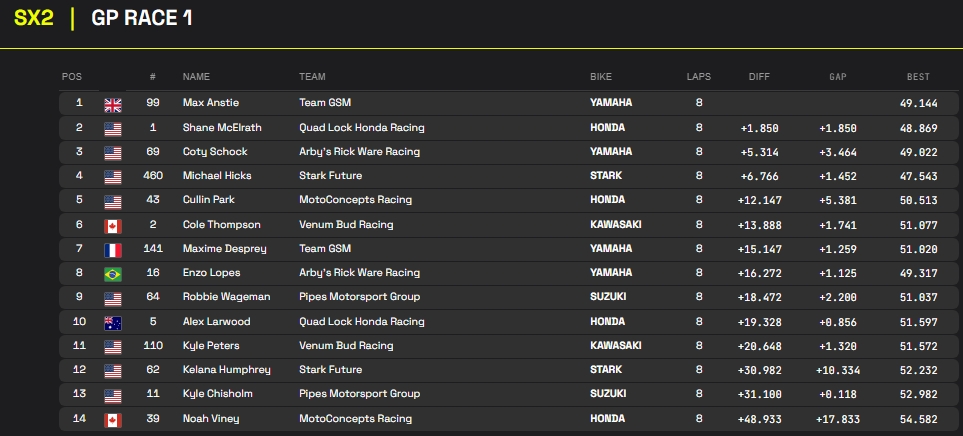963x436 pixels.
Task: Click Cullin Park's best lap time 50.513
Action: (x=916, y=201)
